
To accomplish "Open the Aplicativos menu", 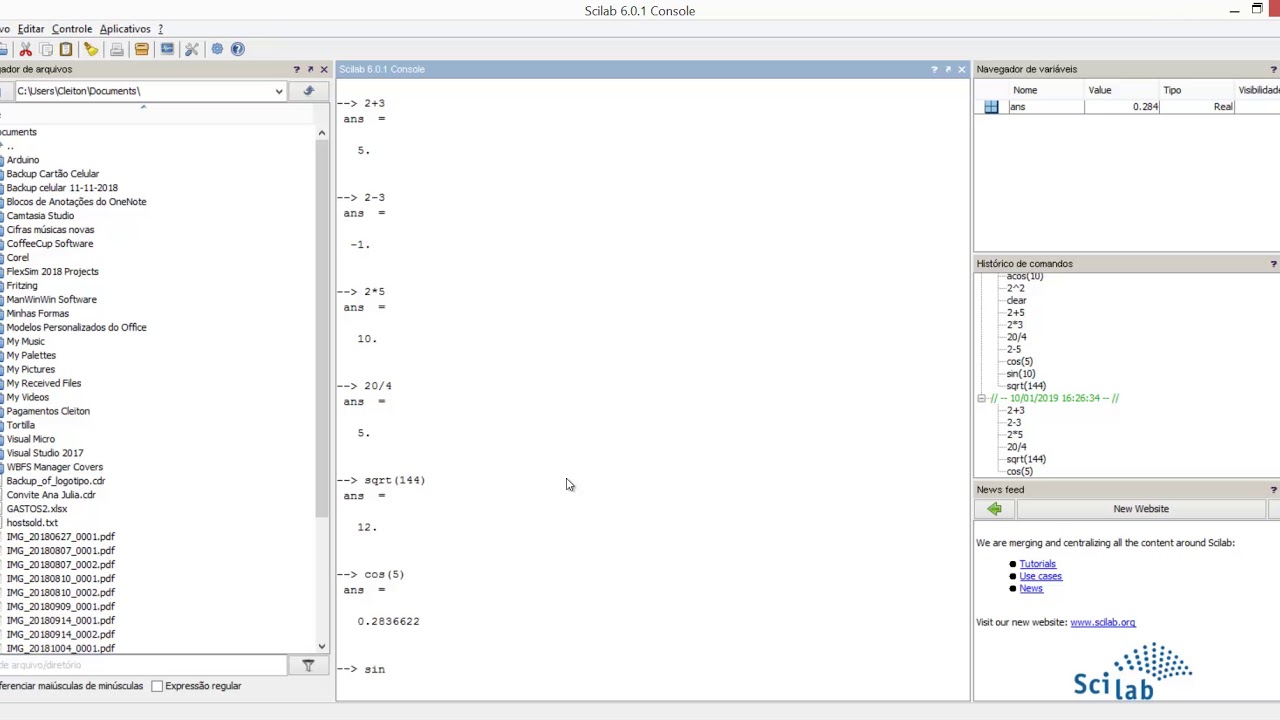I will tap(125, 29).
